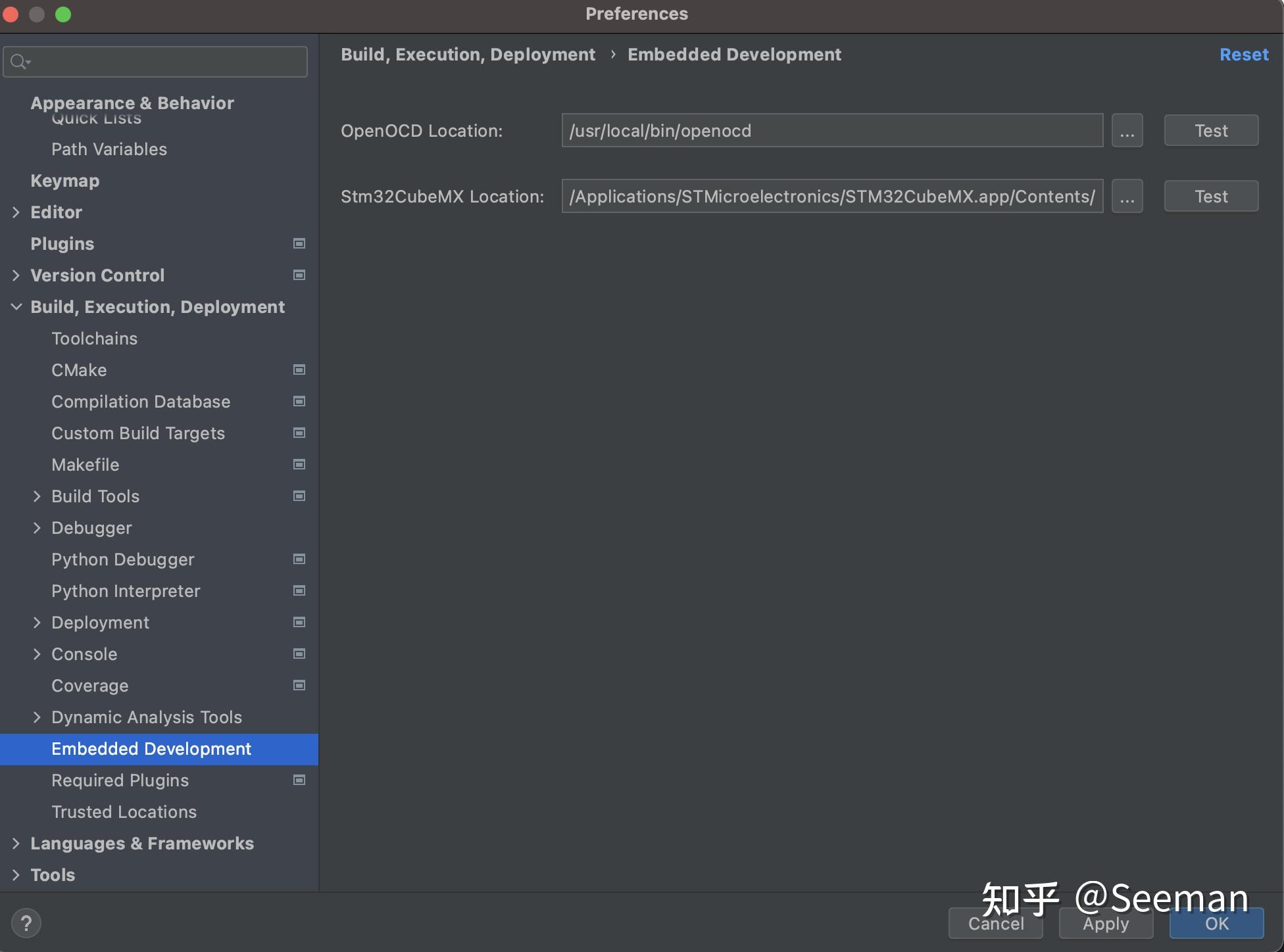
Task: Browse for OpenOCD location with ellipsis button
Action: 1127,131
